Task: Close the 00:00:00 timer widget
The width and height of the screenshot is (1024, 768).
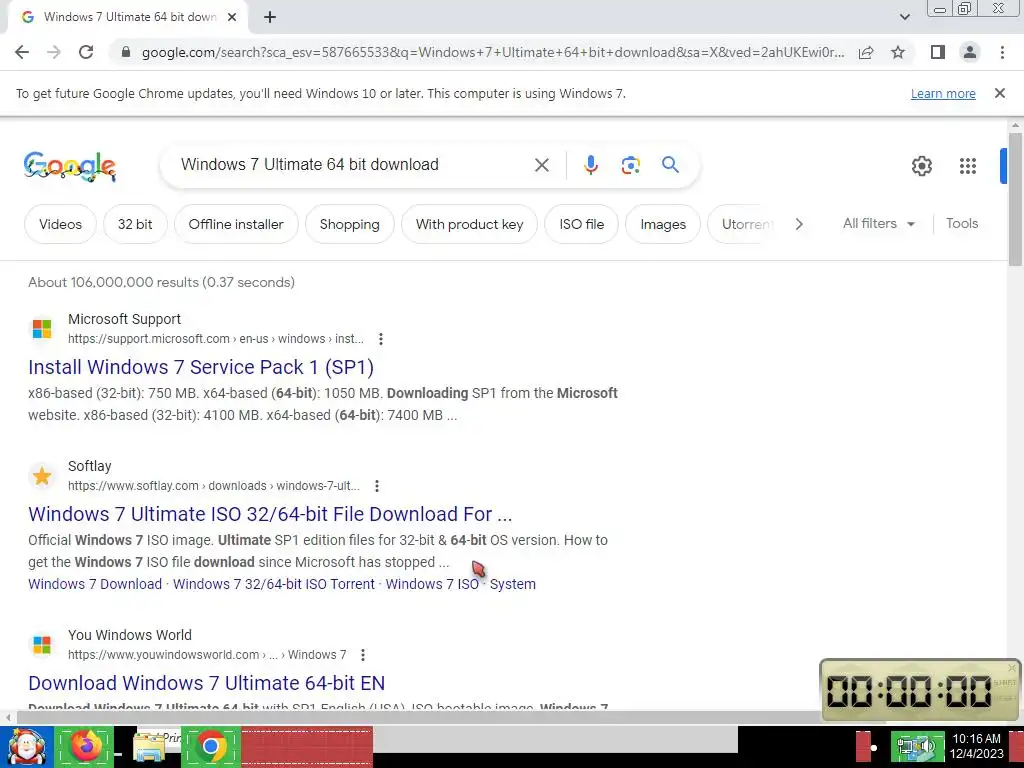Action: coord(1012,667)
